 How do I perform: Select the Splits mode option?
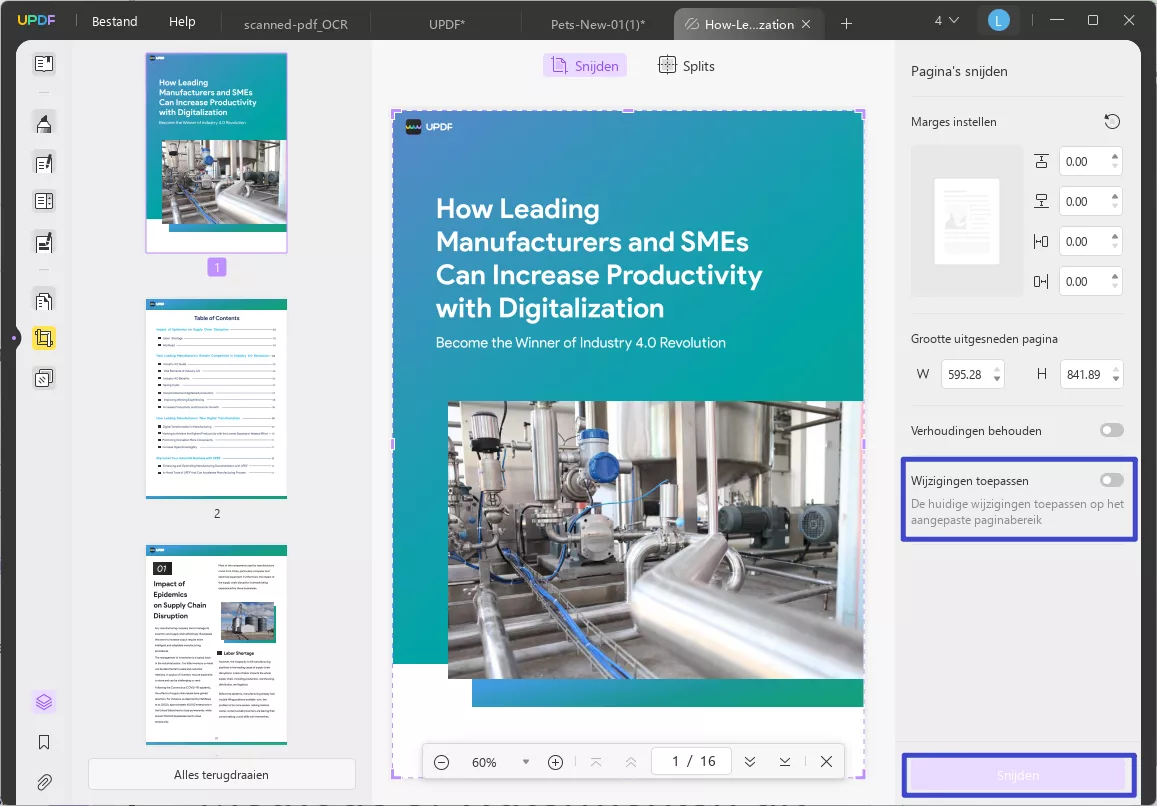(x=686, y=66)
